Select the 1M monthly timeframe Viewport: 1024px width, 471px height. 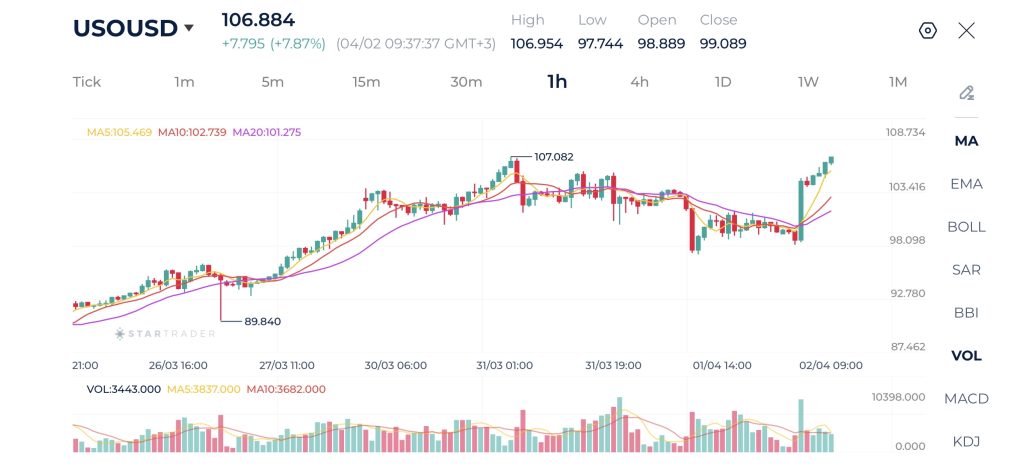[898, 82]
